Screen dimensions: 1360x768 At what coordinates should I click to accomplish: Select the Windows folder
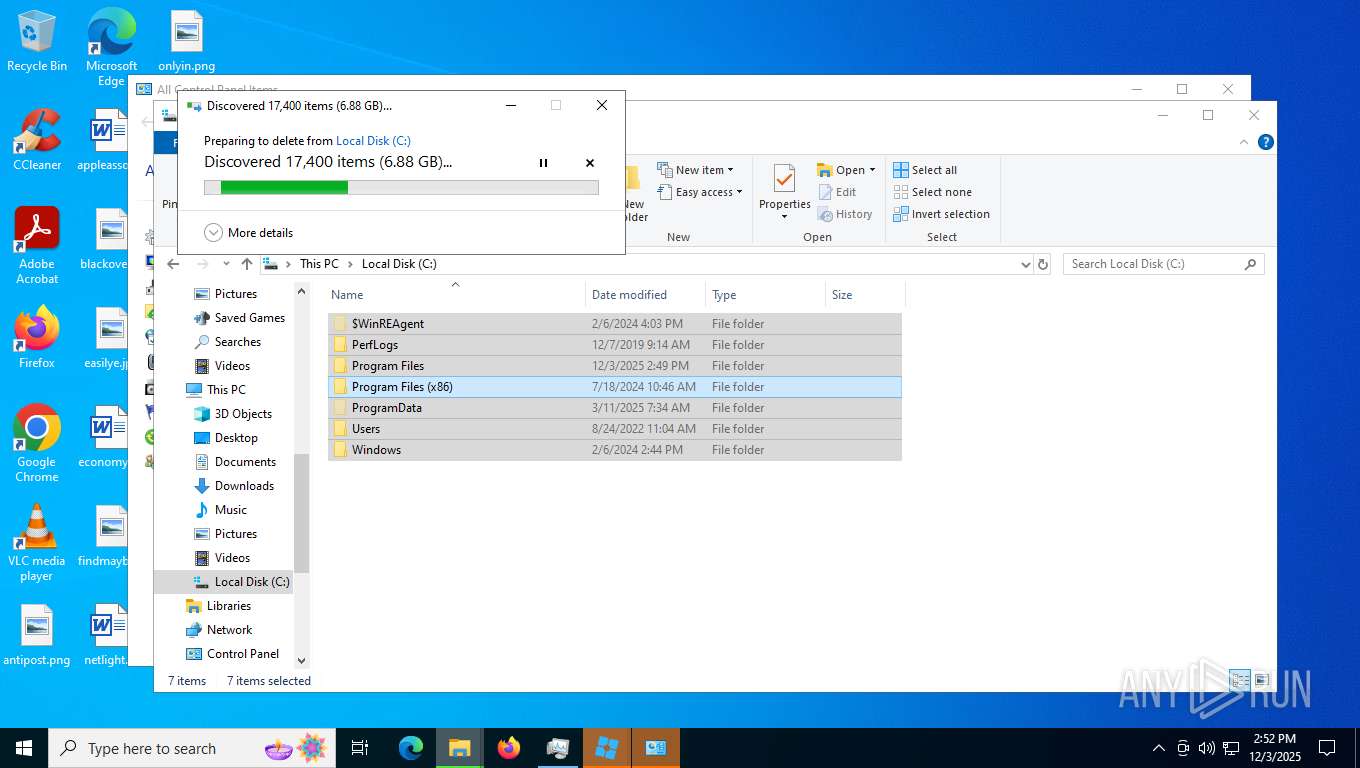(615, 450)
